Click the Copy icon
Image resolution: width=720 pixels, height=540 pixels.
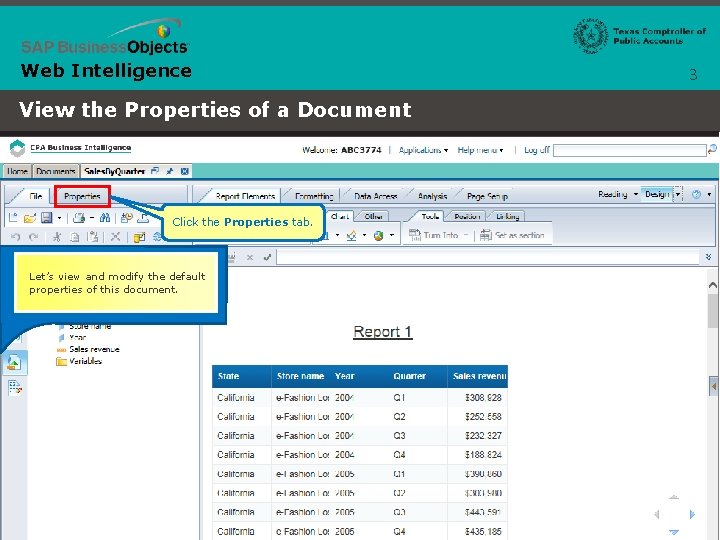tap(74, 237)
